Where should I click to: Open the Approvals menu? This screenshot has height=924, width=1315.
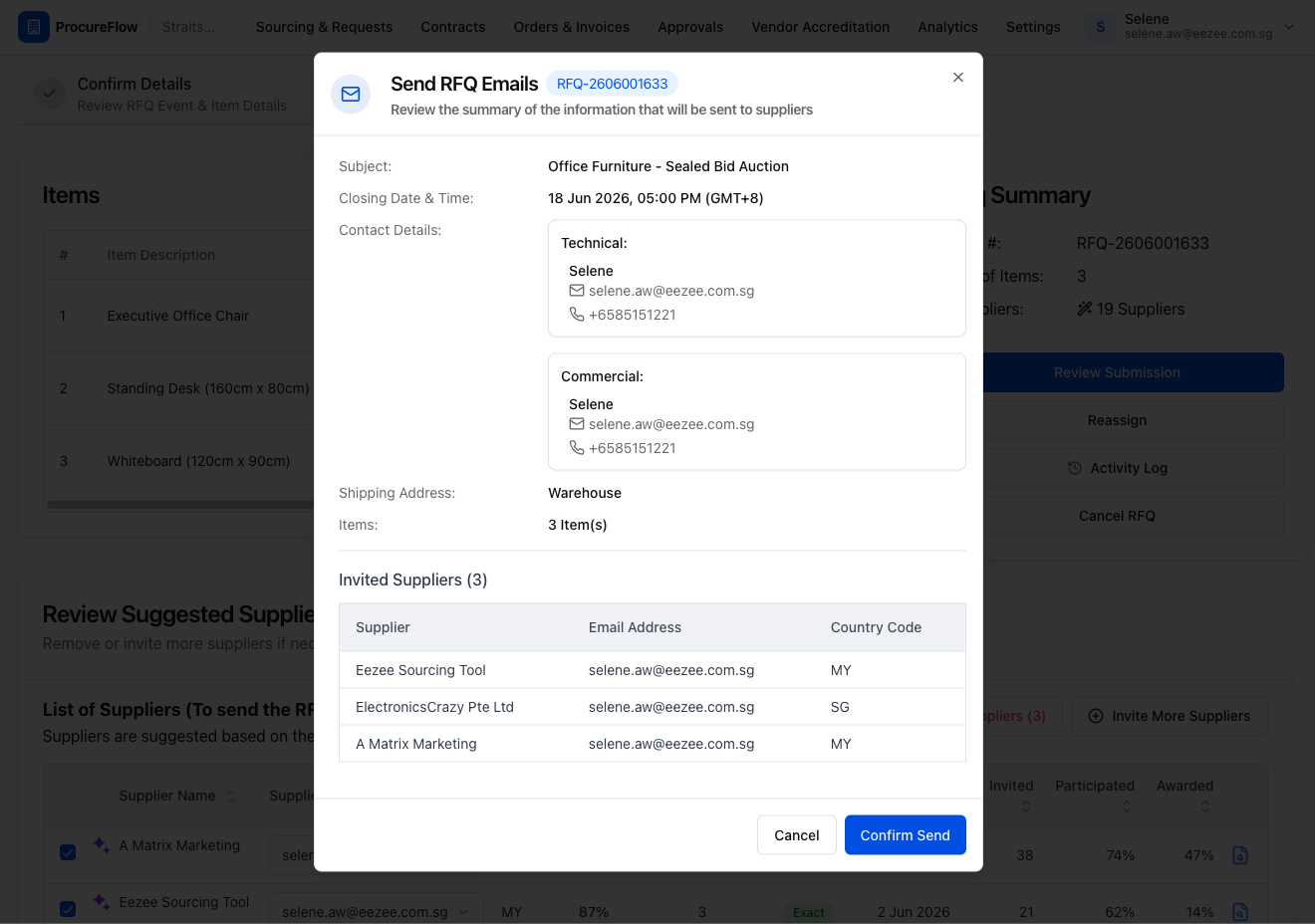690,27
